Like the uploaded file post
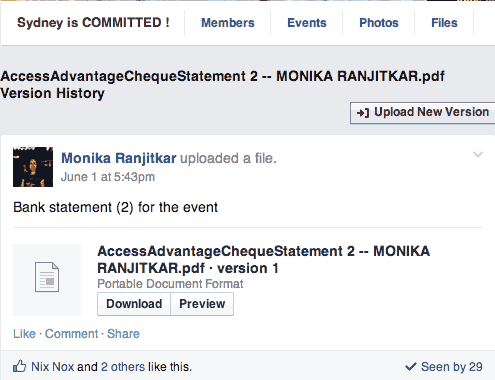 tap(24, 334)
